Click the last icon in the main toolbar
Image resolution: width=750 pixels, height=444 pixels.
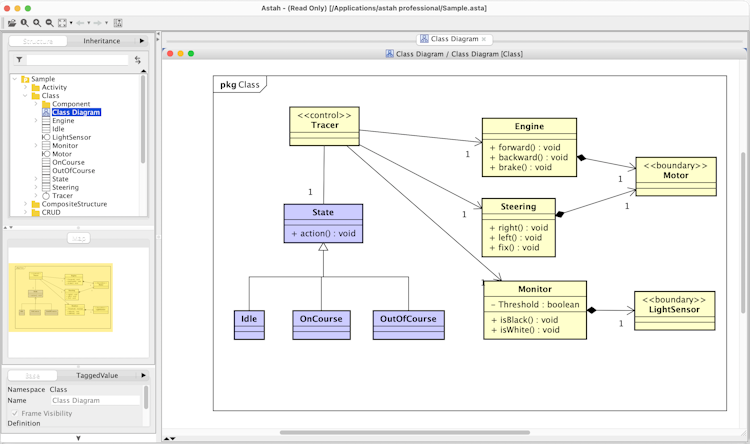(118, 22)
